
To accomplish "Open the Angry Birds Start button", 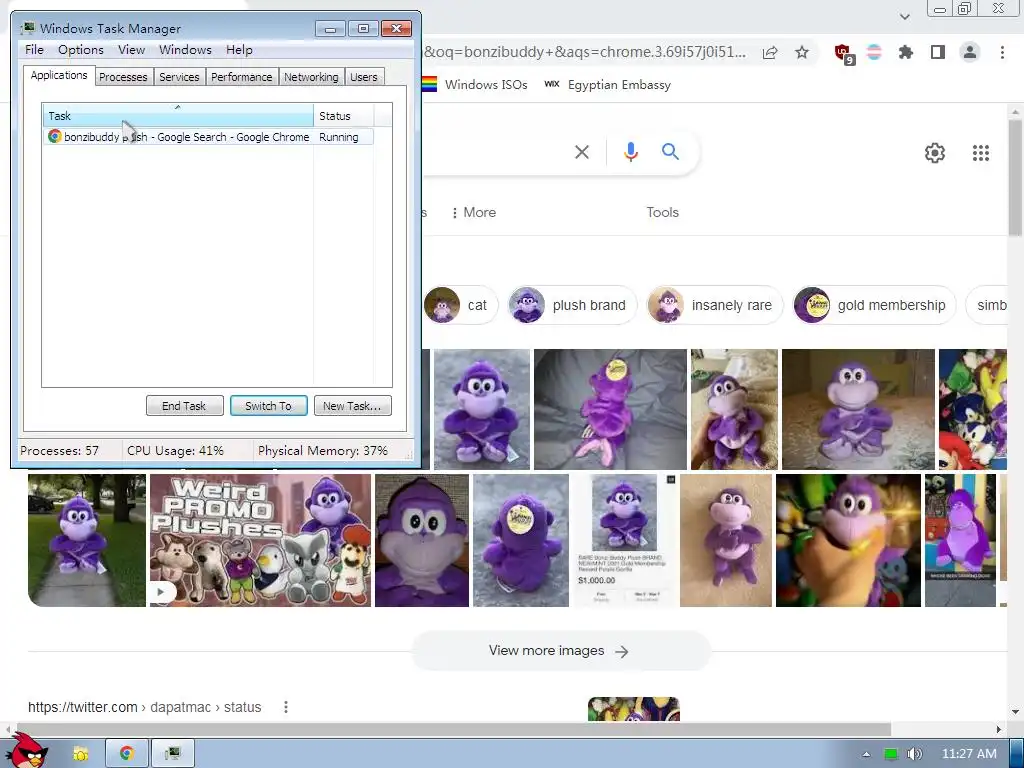I will pos(26,750).
